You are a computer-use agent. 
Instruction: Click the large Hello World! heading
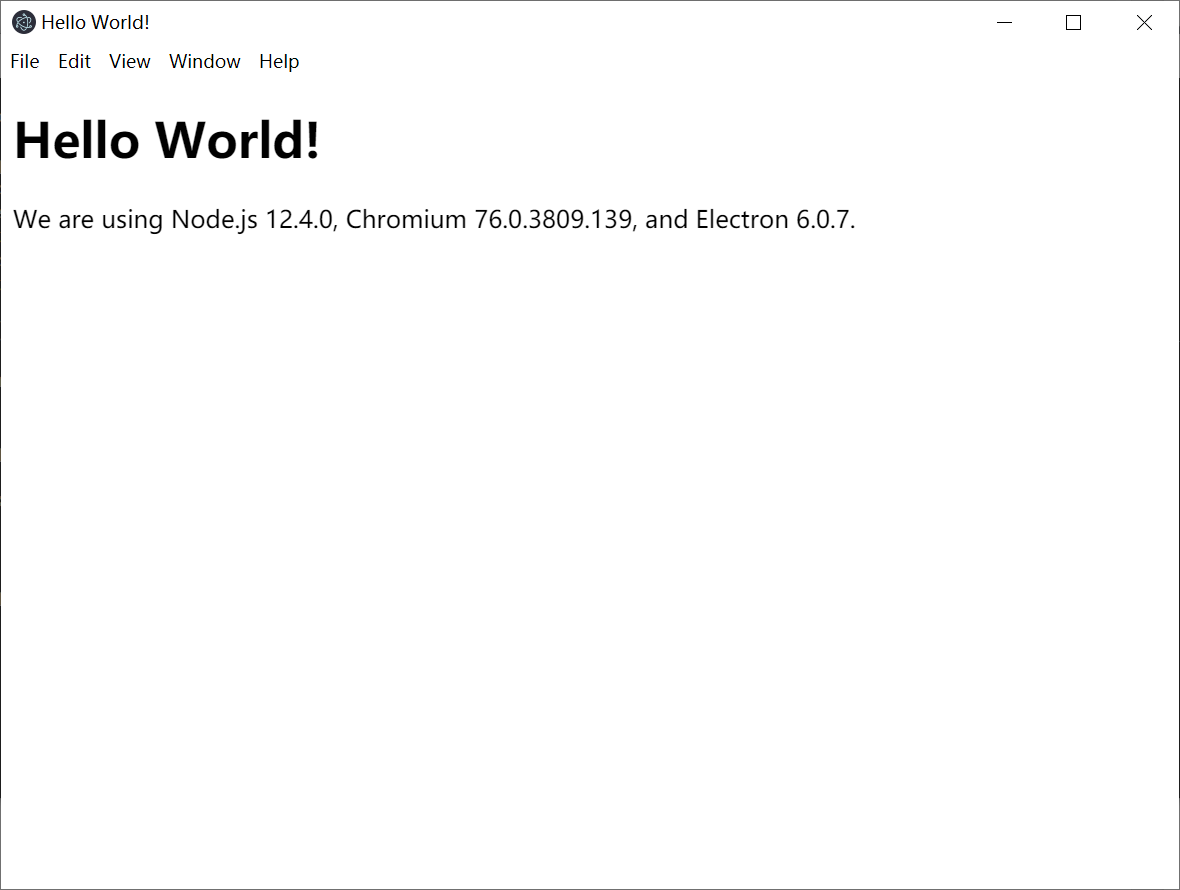click(x=167, y=141)
